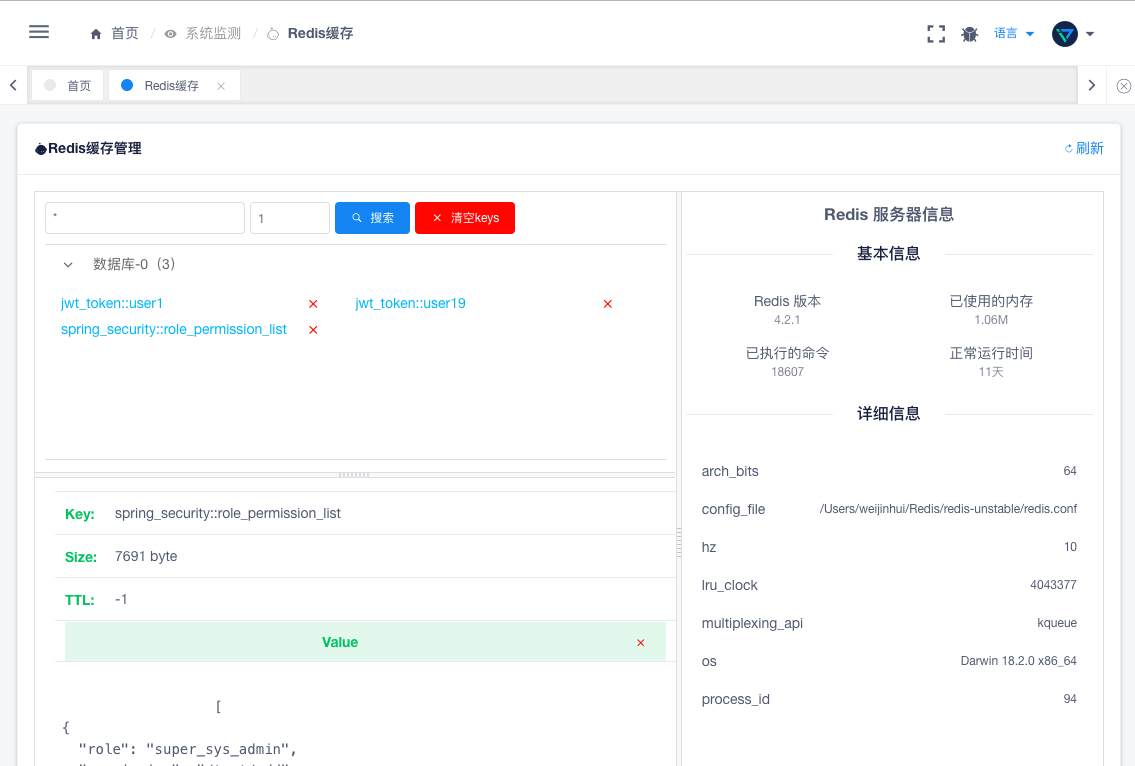Click the 已使用的内存 1.06M value
This screenshot has height=766, width=1135.
[991, 320]
